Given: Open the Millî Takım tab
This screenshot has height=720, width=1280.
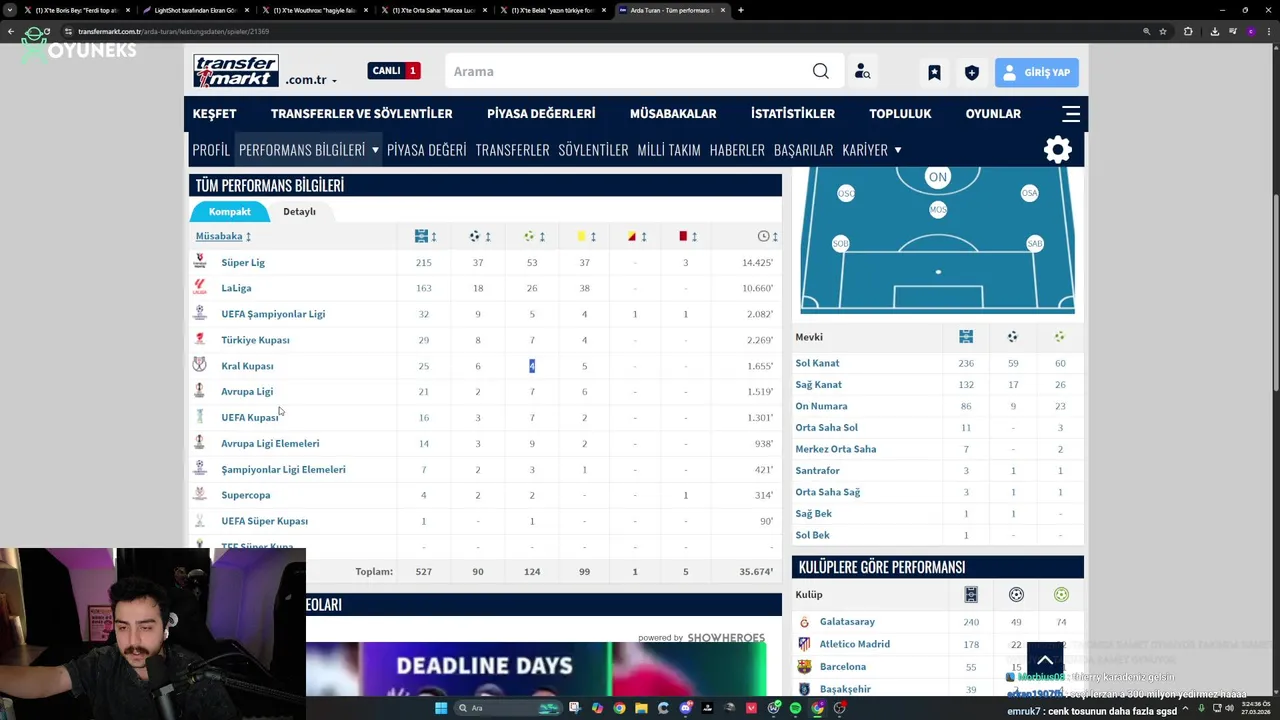Looking at the screenshot, I should tap(669, 150).
